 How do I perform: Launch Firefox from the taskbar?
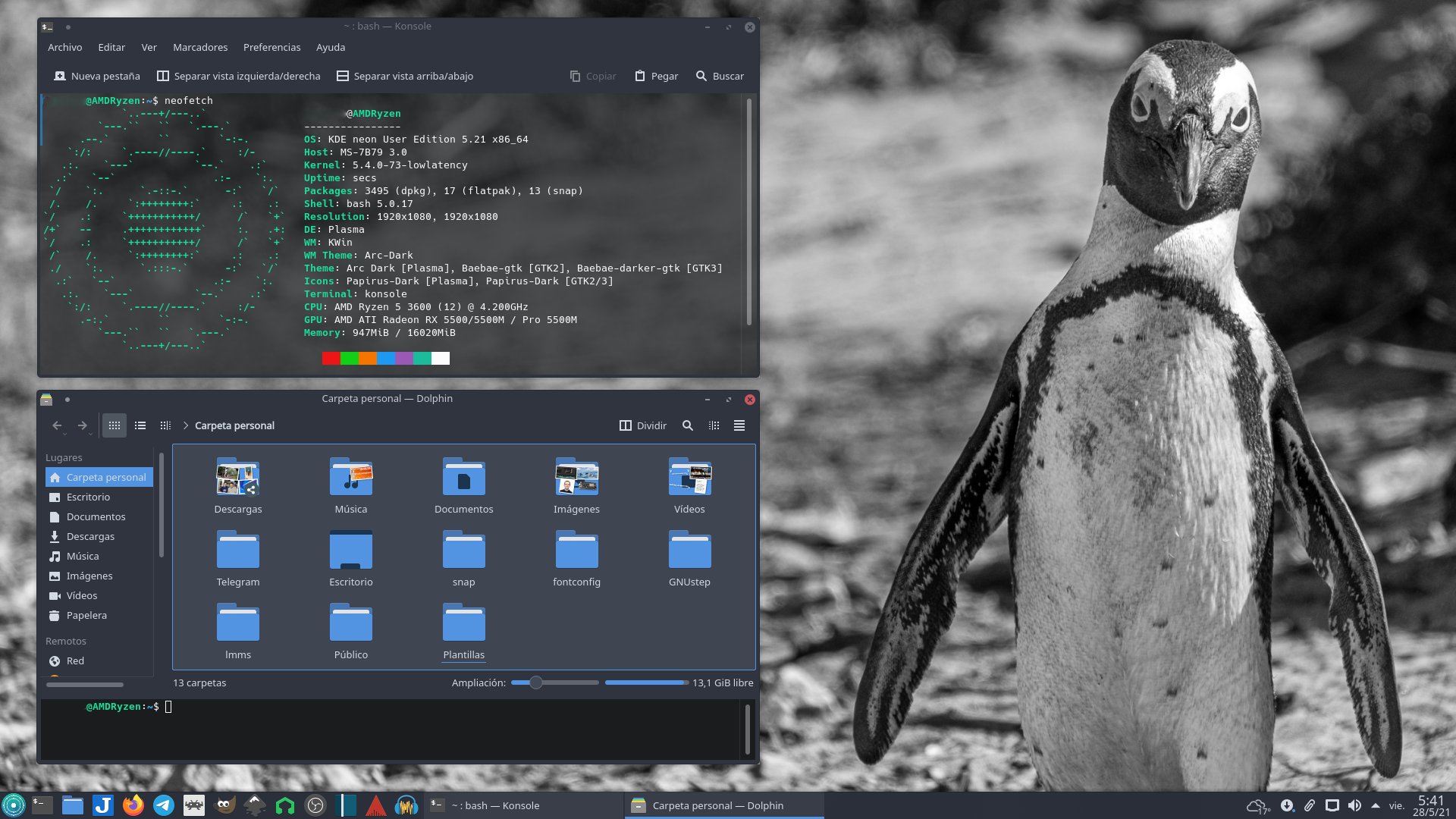coord(133,805)
